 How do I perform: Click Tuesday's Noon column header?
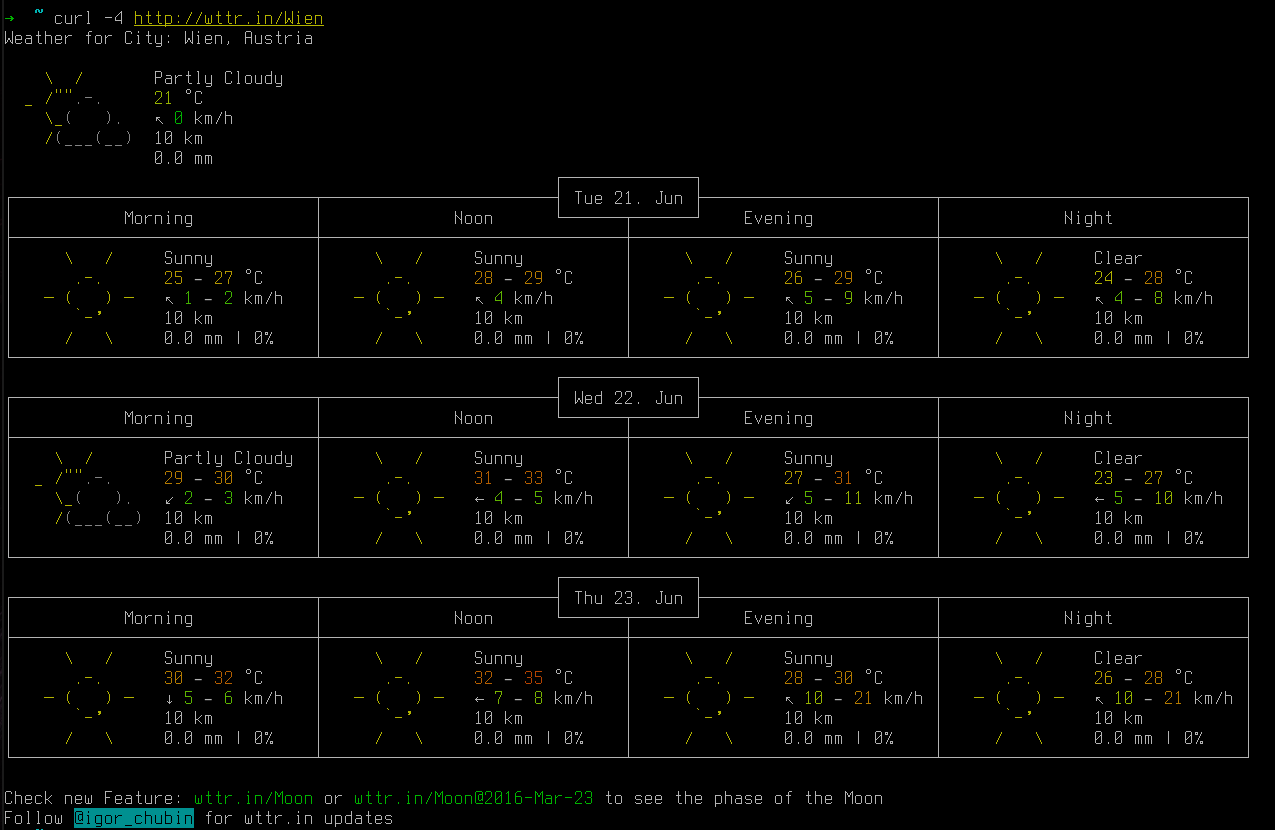(x=474, y=218)
